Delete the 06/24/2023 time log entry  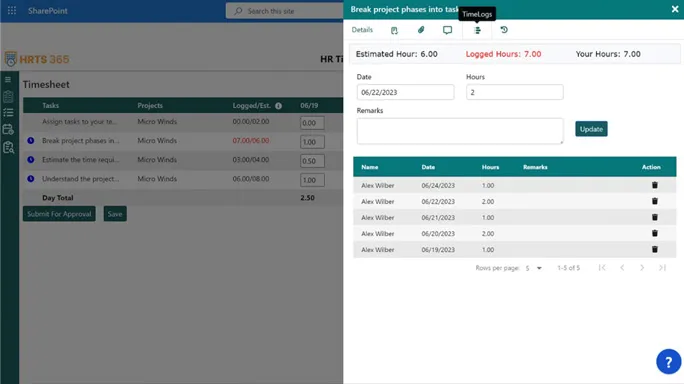pyautogui.click(x=655, y=185)
